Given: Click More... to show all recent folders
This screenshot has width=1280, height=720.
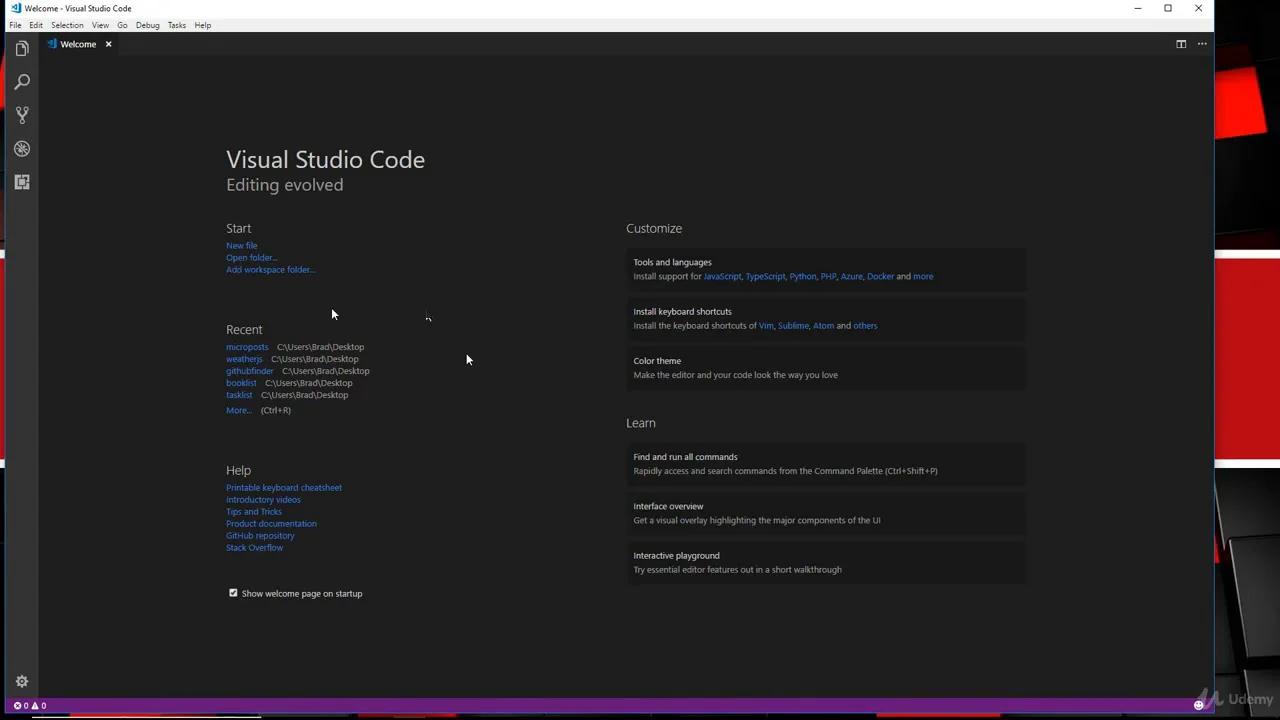Looking at the screenshot, I should (x=237, y=410).
